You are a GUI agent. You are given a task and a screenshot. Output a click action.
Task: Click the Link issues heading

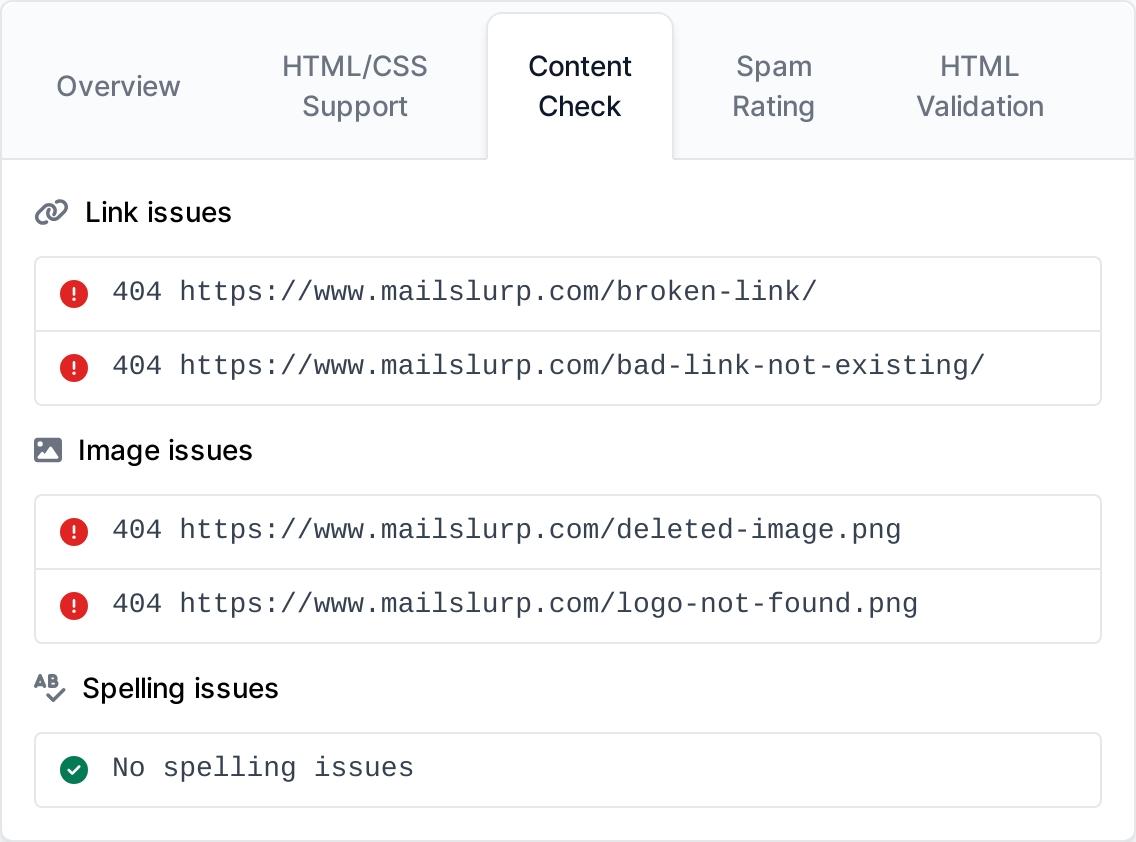[158, 212]
